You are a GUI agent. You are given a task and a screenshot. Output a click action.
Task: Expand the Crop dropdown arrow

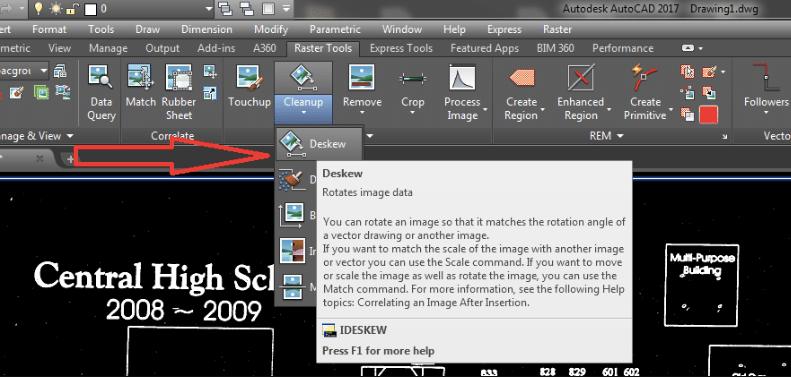tap(413, 113)
